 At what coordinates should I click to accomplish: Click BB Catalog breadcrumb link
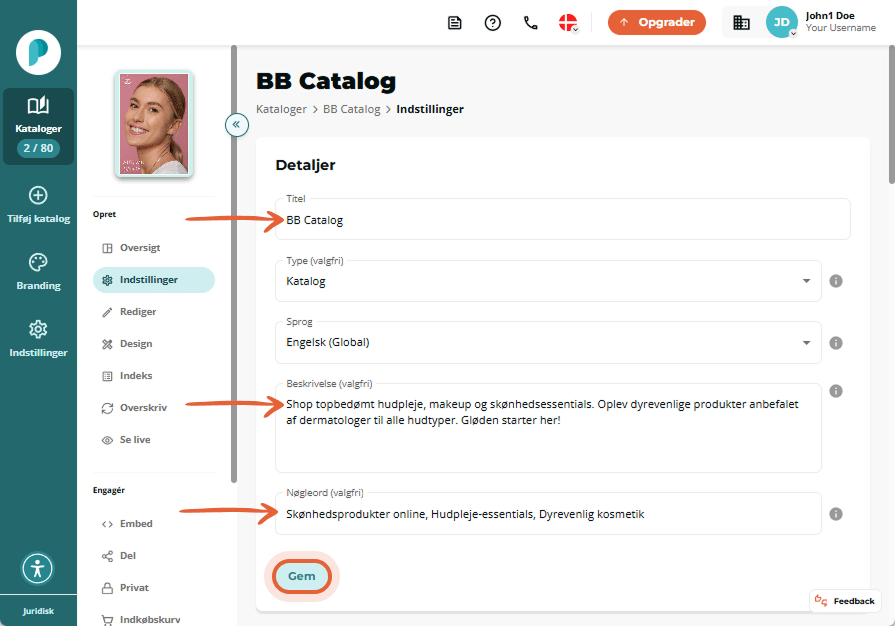pos(352,109)
